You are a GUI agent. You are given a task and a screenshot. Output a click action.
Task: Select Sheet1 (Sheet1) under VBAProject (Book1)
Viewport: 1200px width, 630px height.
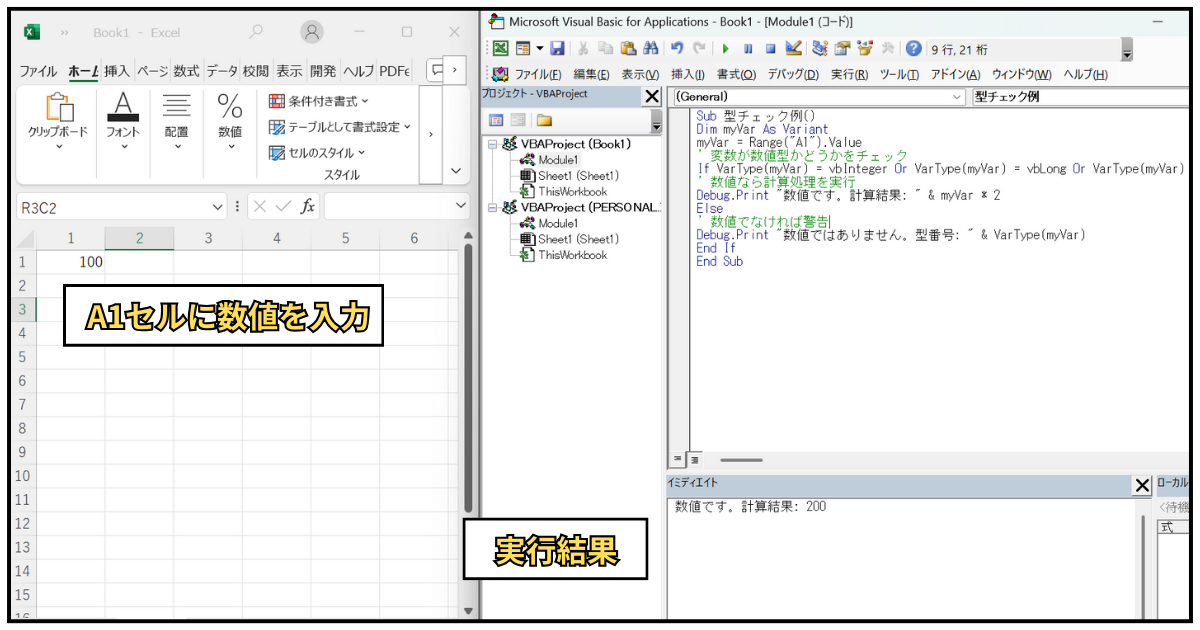578,176
